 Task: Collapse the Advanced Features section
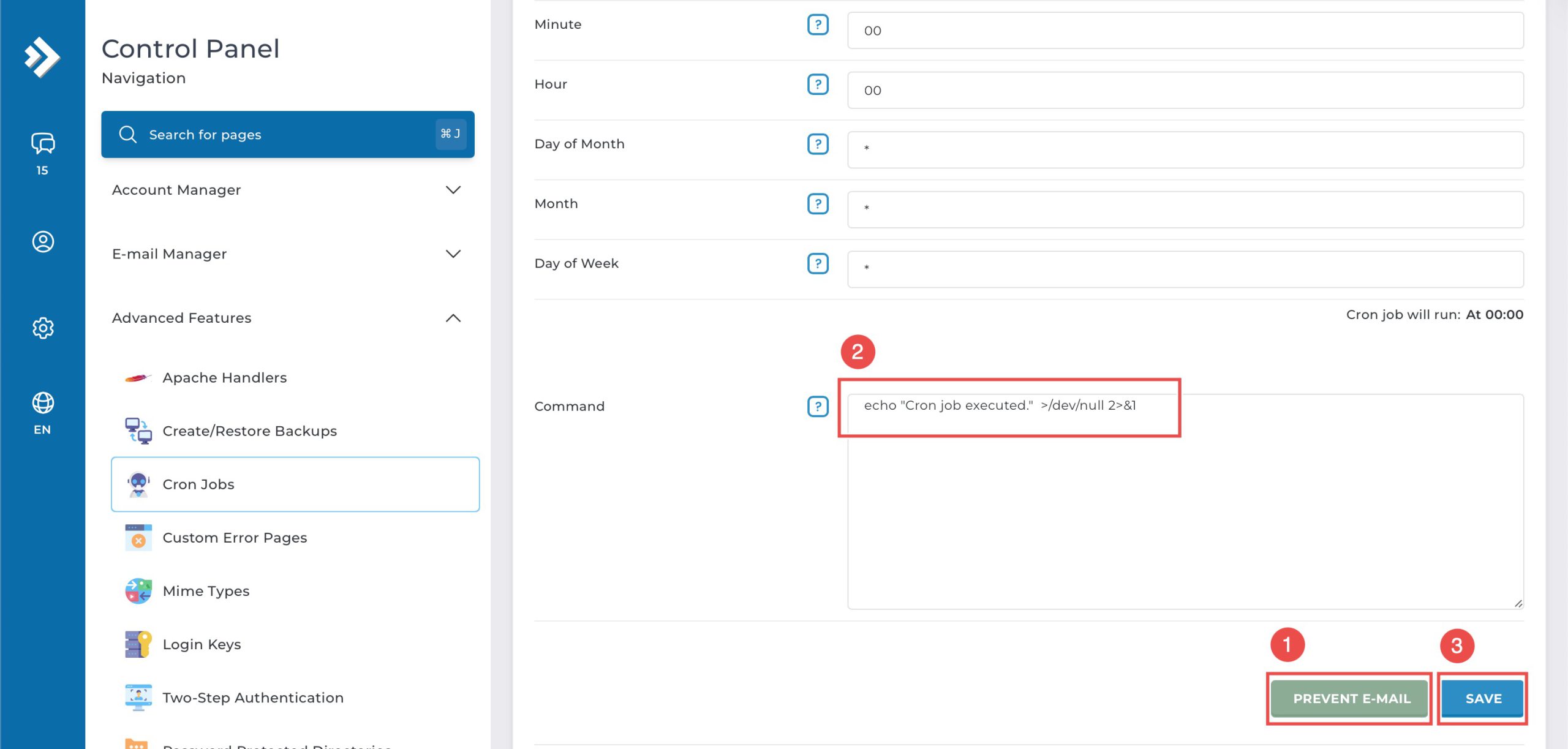pos(287,318)
